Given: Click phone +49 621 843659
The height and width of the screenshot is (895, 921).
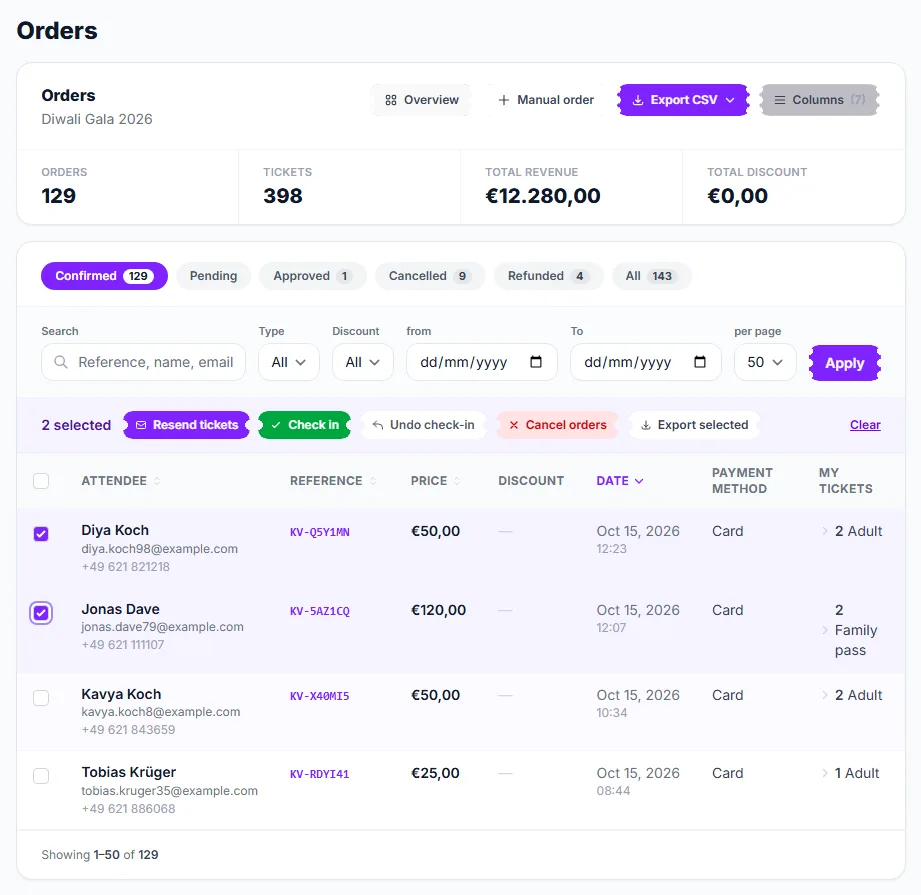Looking at the screenshot, I should [128, 730].
